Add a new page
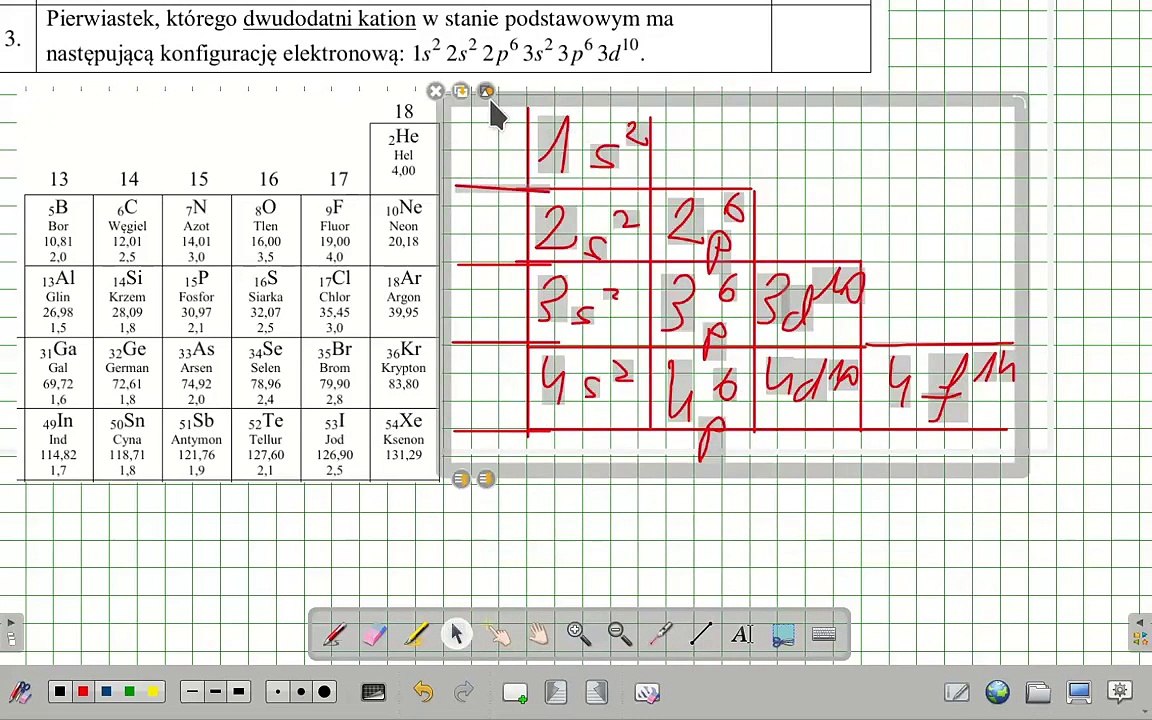Screen dimensions: 1152x720 tap(514, 693)
